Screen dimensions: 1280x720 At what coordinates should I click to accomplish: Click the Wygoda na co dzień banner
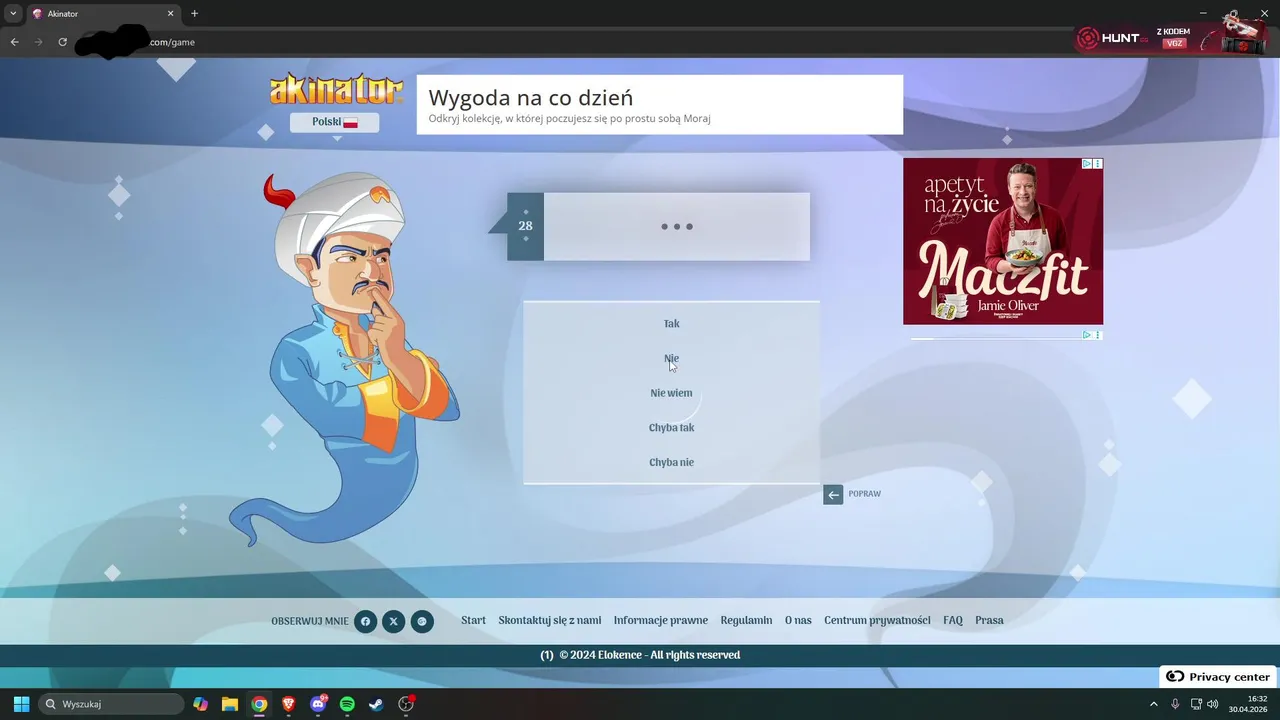[x=660, y=104]
